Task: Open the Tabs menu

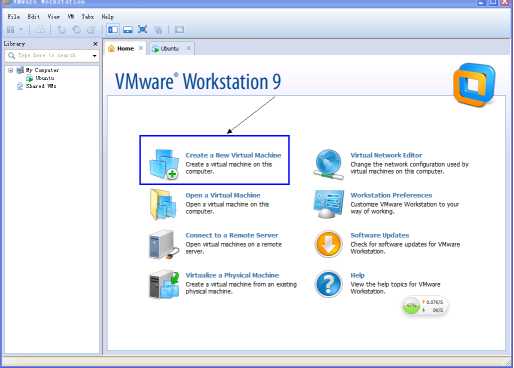Action: tap(88, 17)
